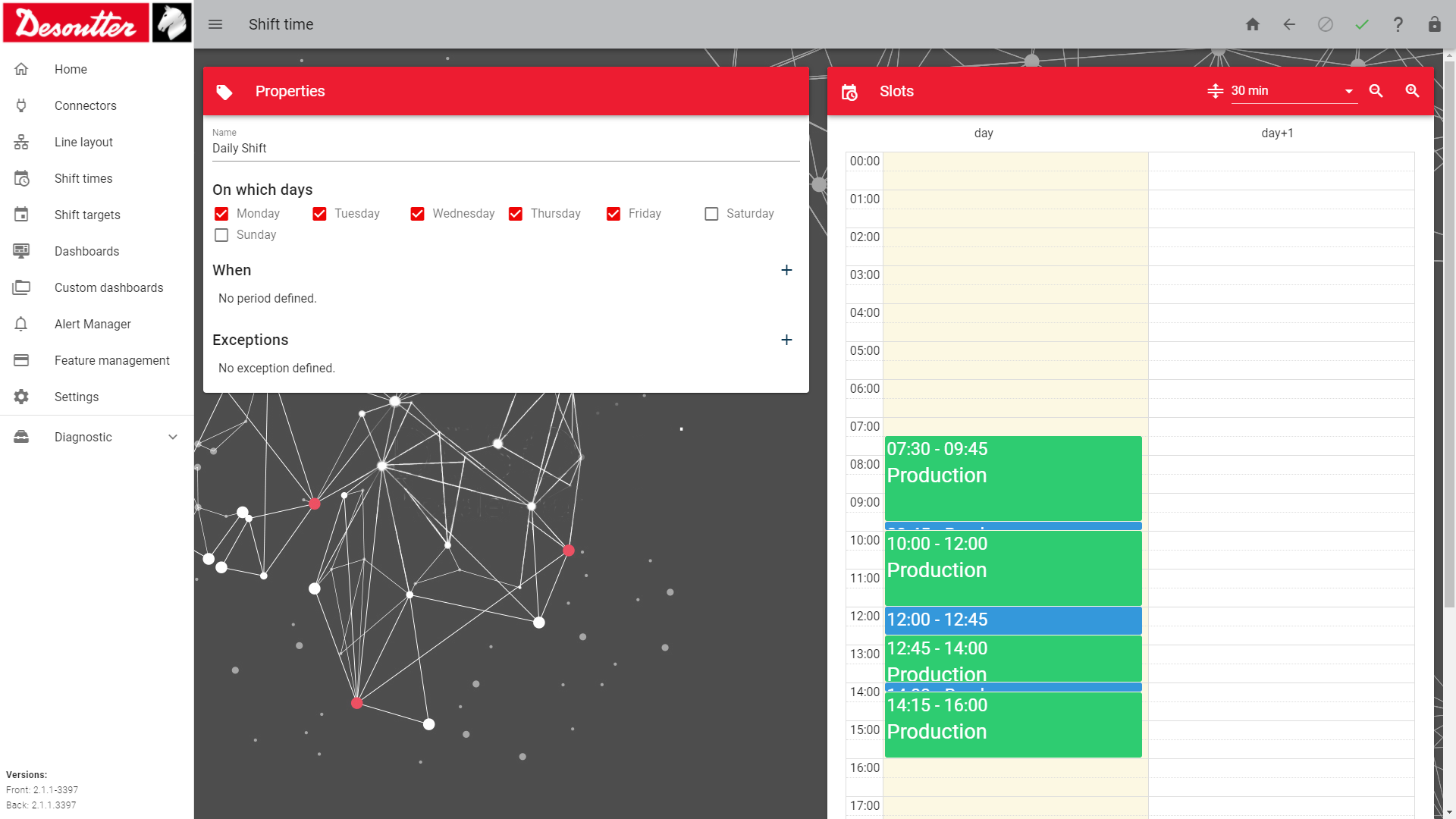Select the 07:30 - 09:45 Production slot
This screenshot has width=1456, height=819.
[x=1012, y=478]
